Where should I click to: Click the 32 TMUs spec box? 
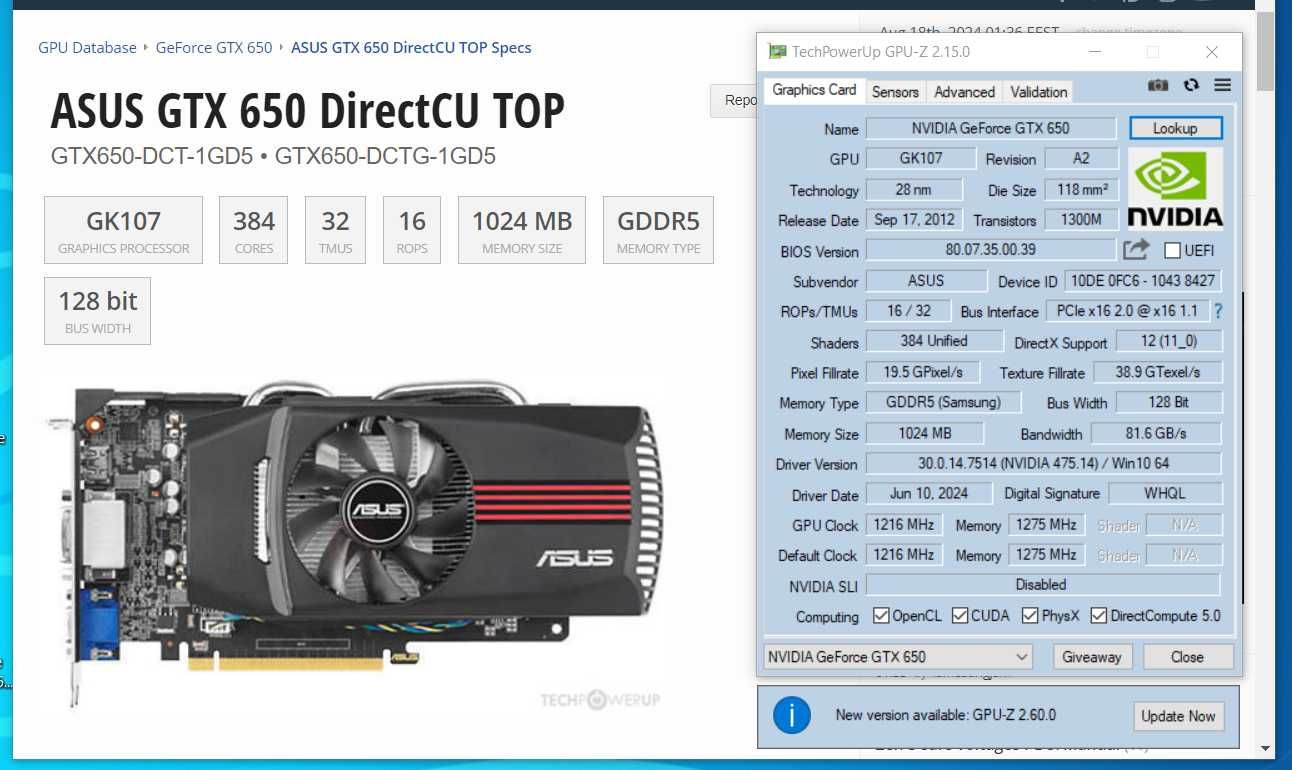click(335, 230)
